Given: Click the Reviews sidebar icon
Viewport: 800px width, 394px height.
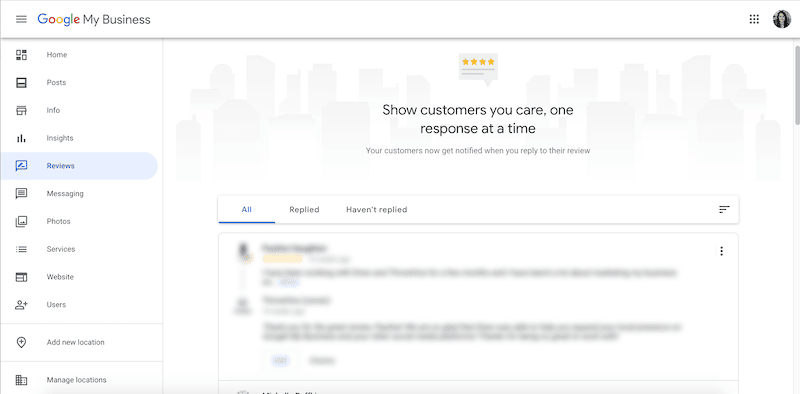Looking at the screenshot, I should pyautogui.click(x=21, y=166).
